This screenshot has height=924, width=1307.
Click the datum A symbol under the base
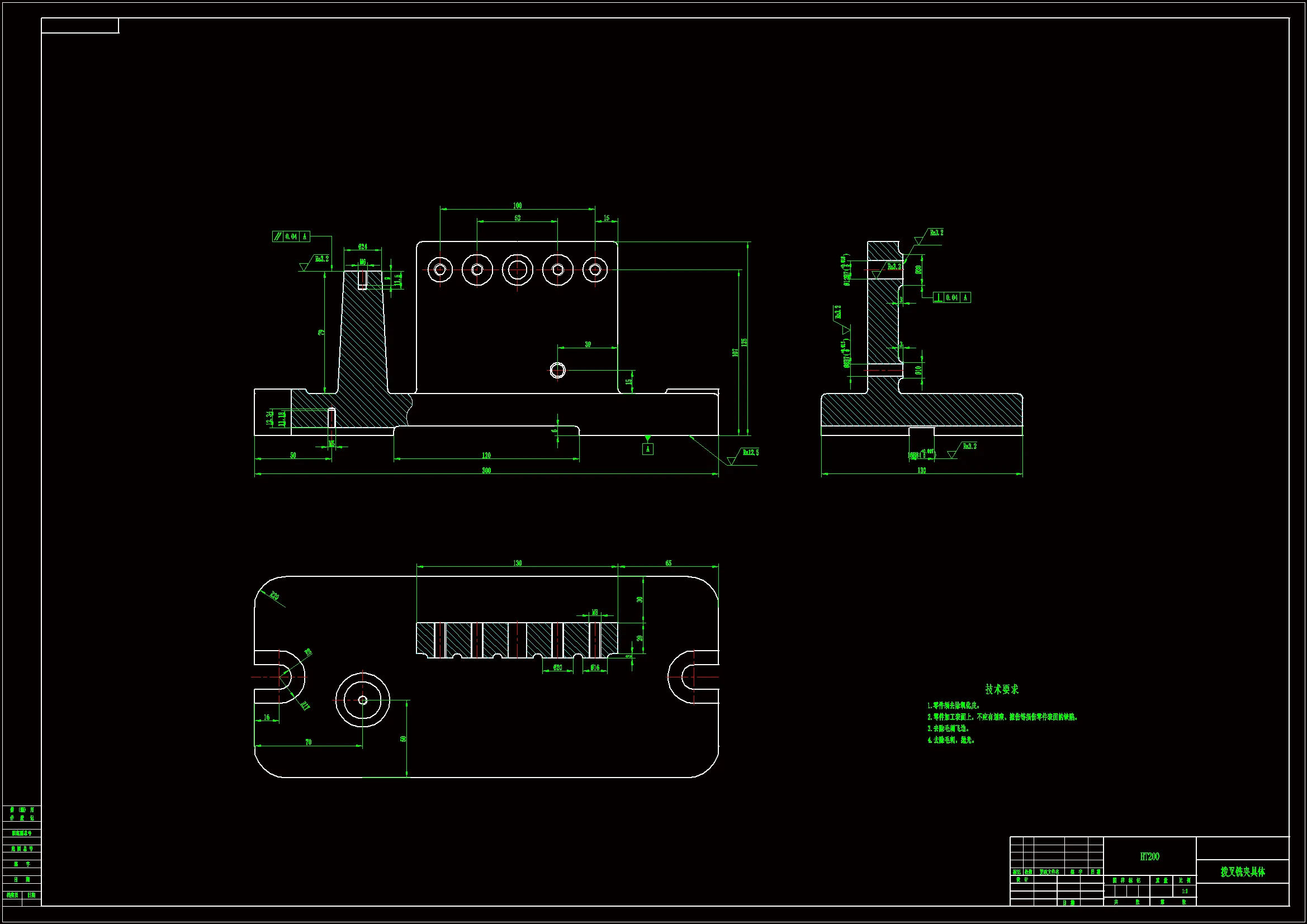[647, 449]
